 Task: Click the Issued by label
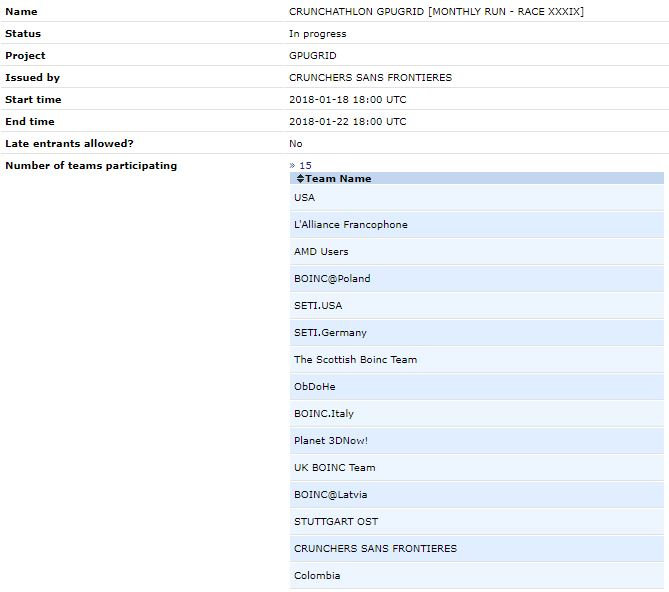[x=32, y=78]
